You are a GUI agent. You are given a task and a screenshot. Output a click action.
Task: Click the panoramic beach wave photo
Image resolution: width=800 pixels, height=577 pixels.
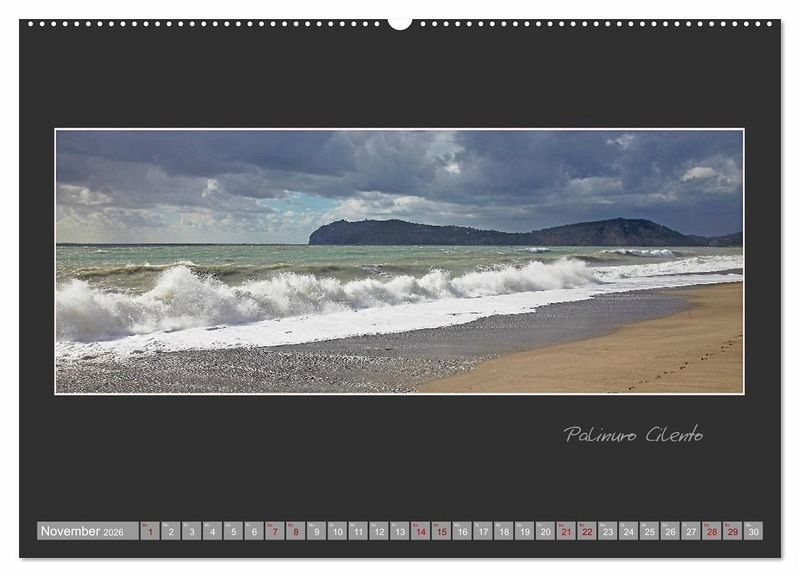pyautogui.click(x=399, y=261)
